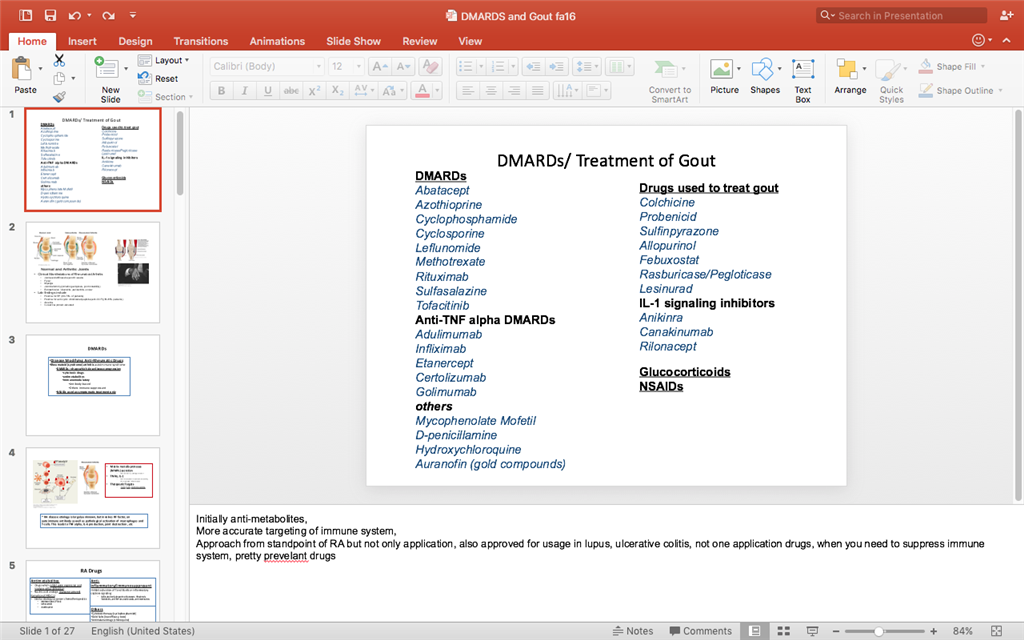Toggle Strikethrough formatting
Viewport: 1024px width, 640px height.
point(291,91)
